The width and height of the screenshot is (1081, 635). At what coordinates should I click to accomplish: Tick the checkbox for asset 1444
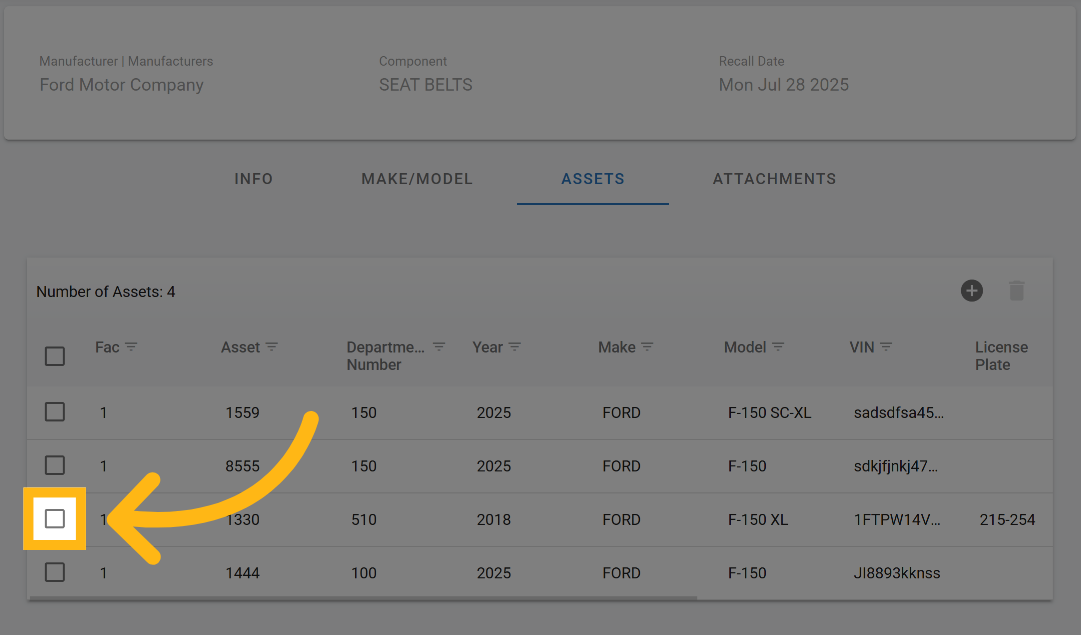coord(55,573)
